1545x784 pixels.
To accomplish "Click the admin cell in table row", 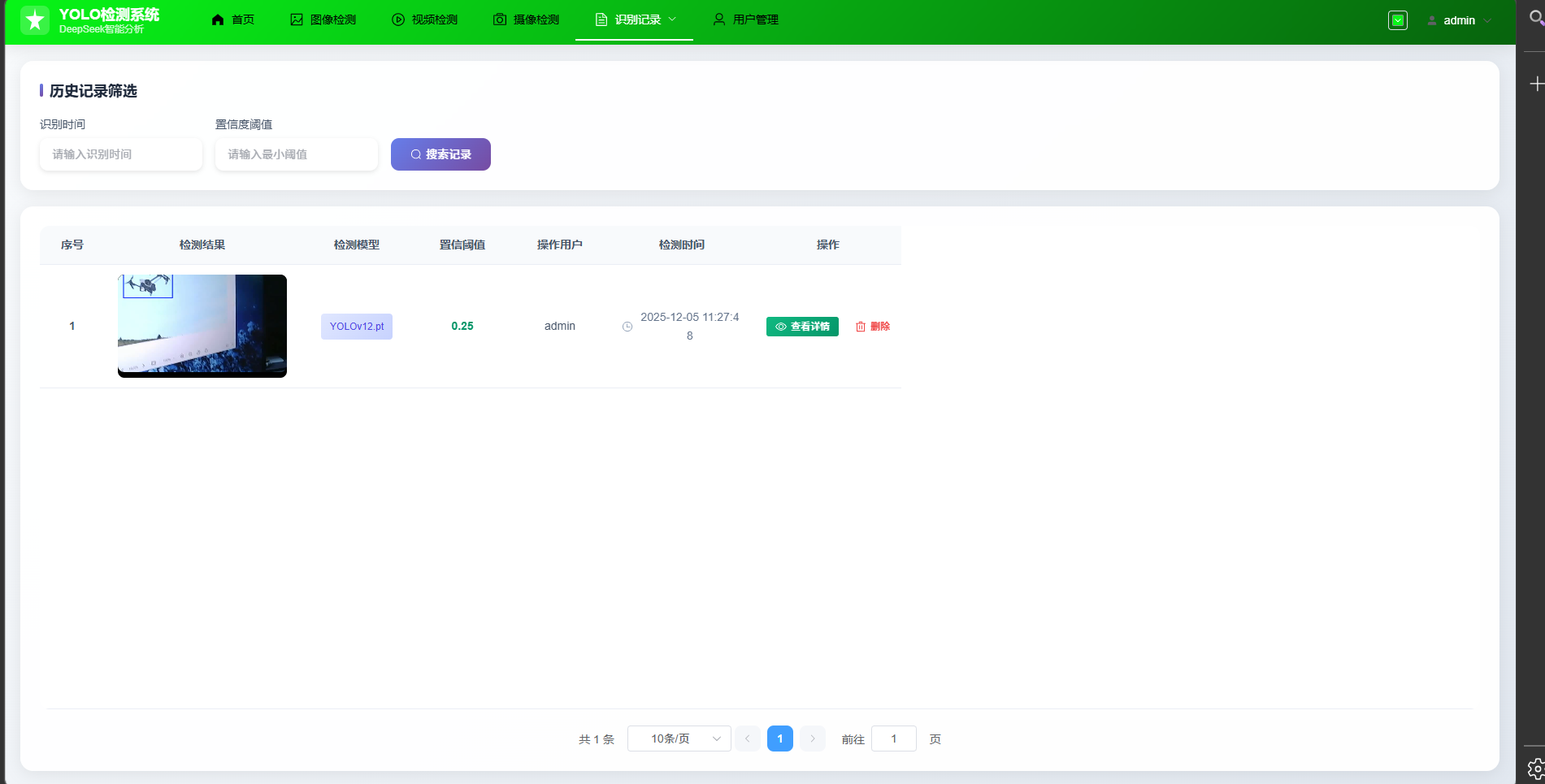I will [560, 326].
